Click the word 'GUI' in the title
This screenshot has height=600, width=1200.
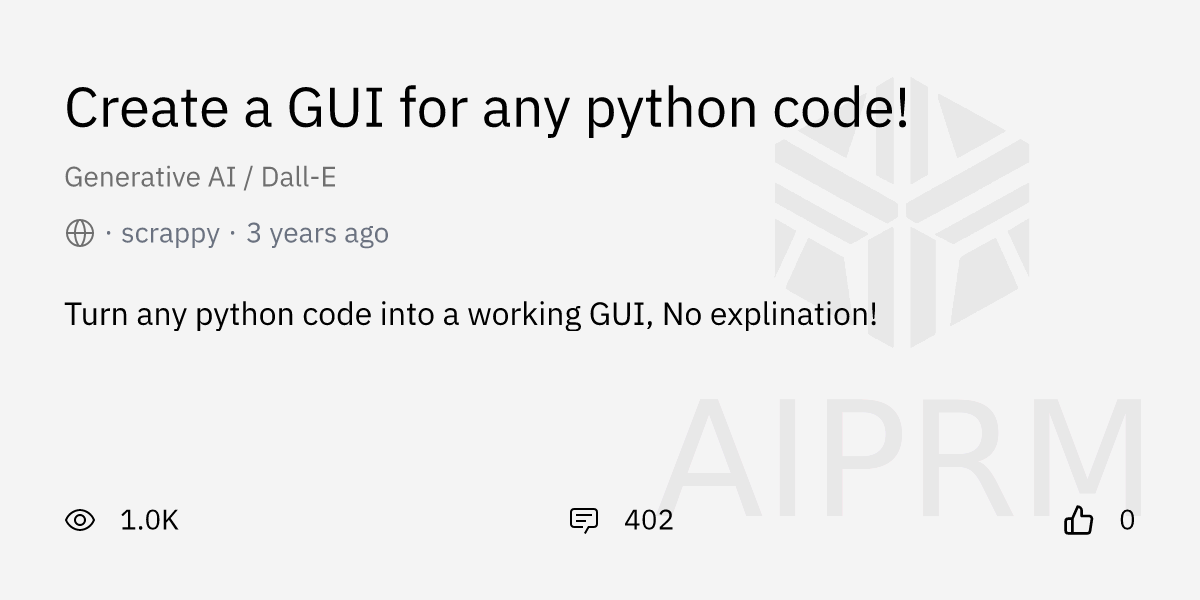(336, 107)
